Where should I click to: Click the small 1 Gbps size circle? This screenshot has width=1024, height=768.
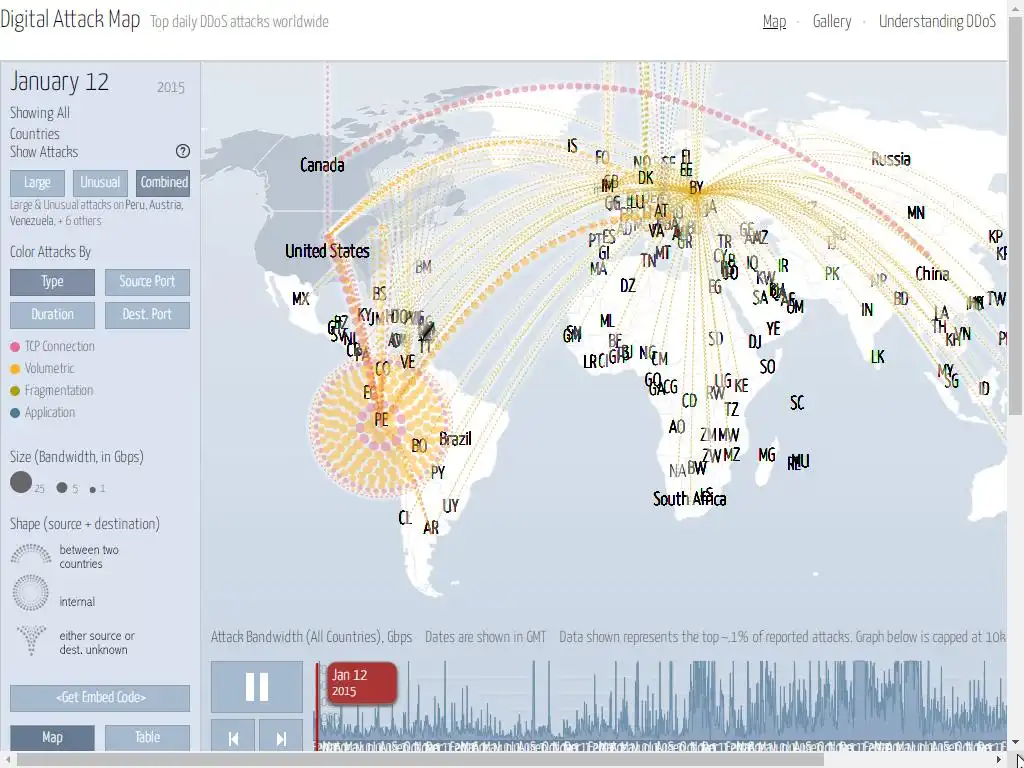pos(92,489)
